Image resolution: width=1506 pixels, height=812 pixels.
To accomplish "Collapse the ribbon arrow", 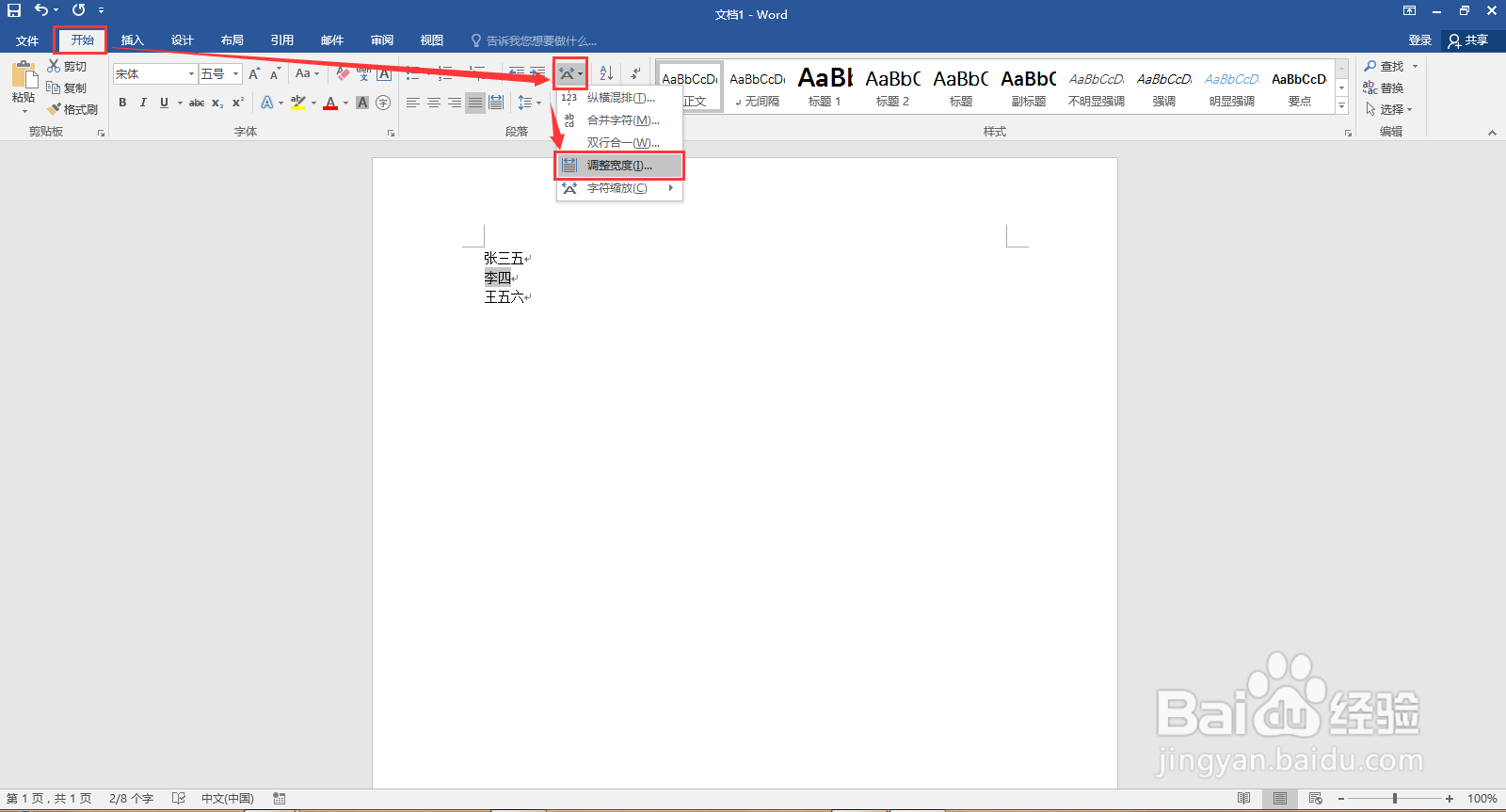I will coord(1492,133).
